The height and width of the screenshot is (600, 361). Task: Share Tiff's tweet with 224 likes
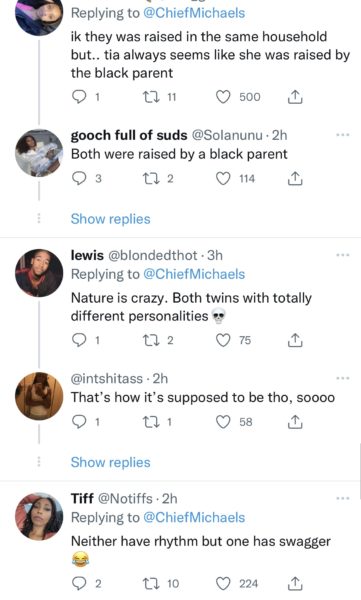295,584
